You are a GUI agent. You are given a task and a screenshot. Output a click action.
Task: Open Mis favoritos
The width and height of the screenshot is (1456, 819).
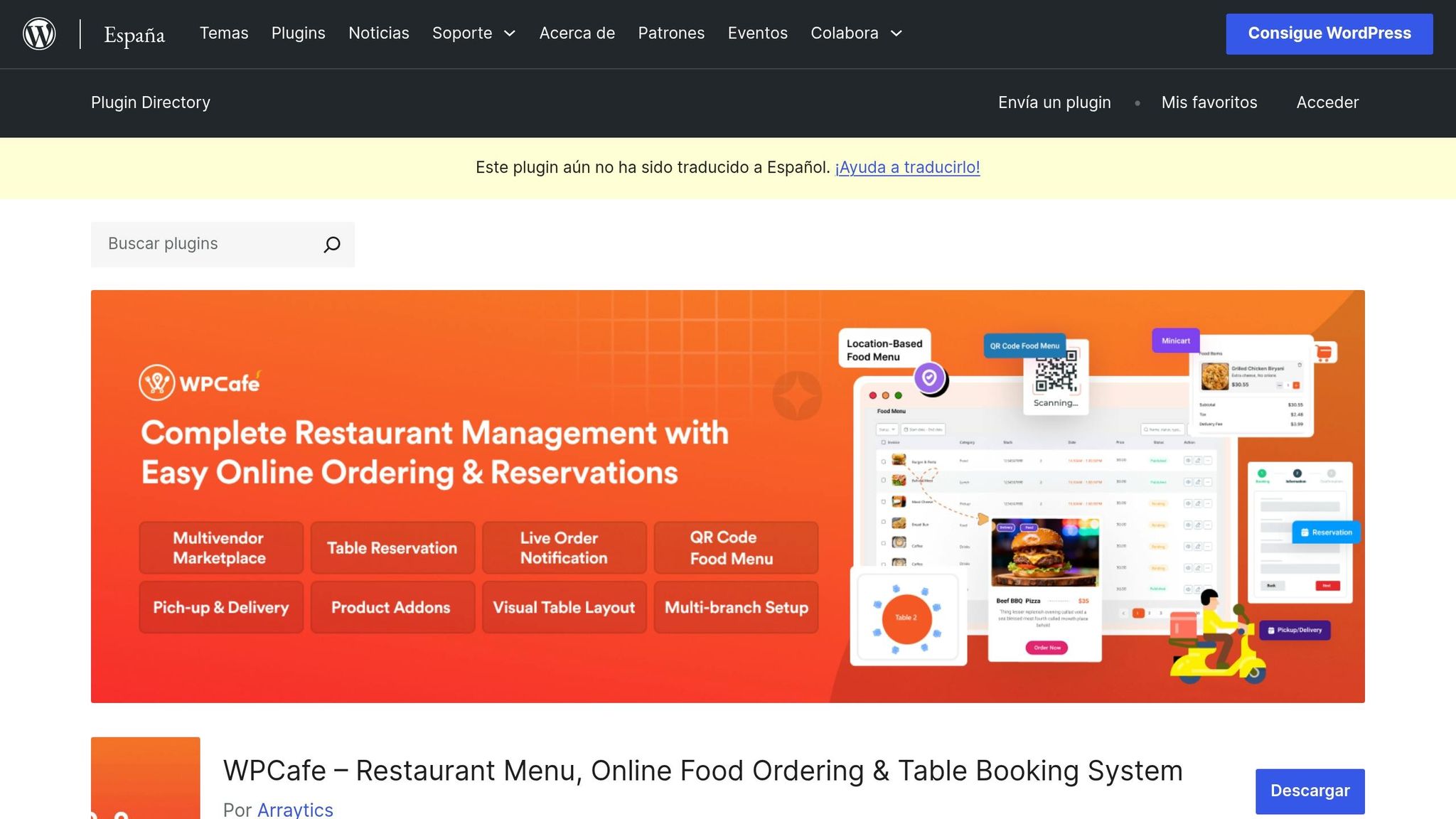pos(1209,102)
